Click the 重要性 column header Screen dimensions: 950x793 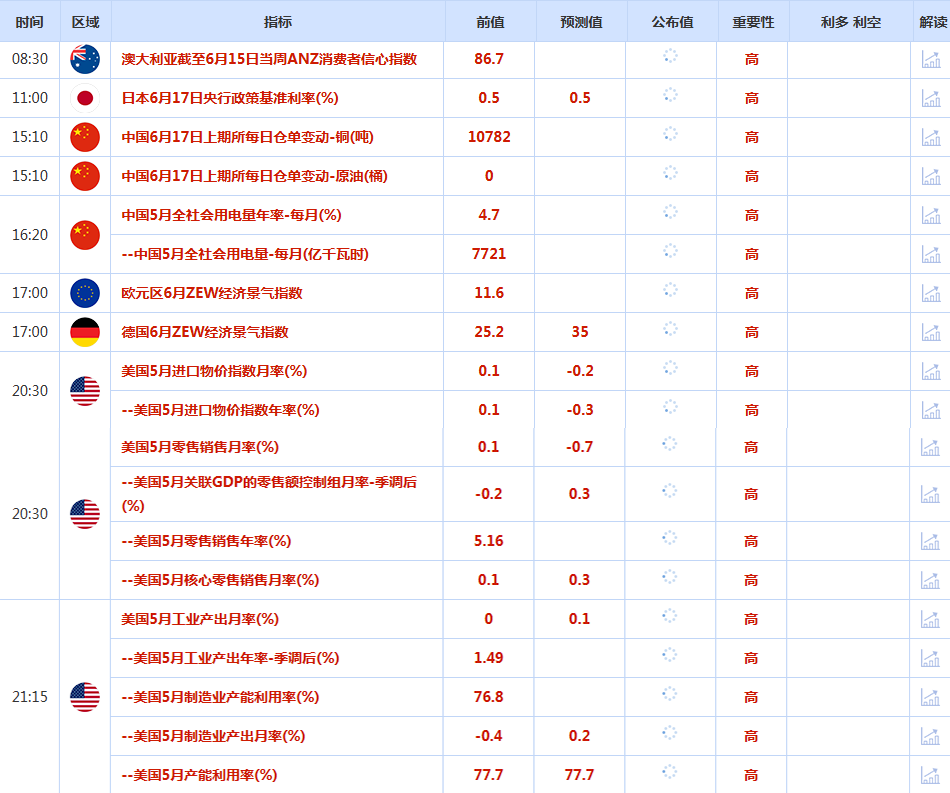pos(753,22)
